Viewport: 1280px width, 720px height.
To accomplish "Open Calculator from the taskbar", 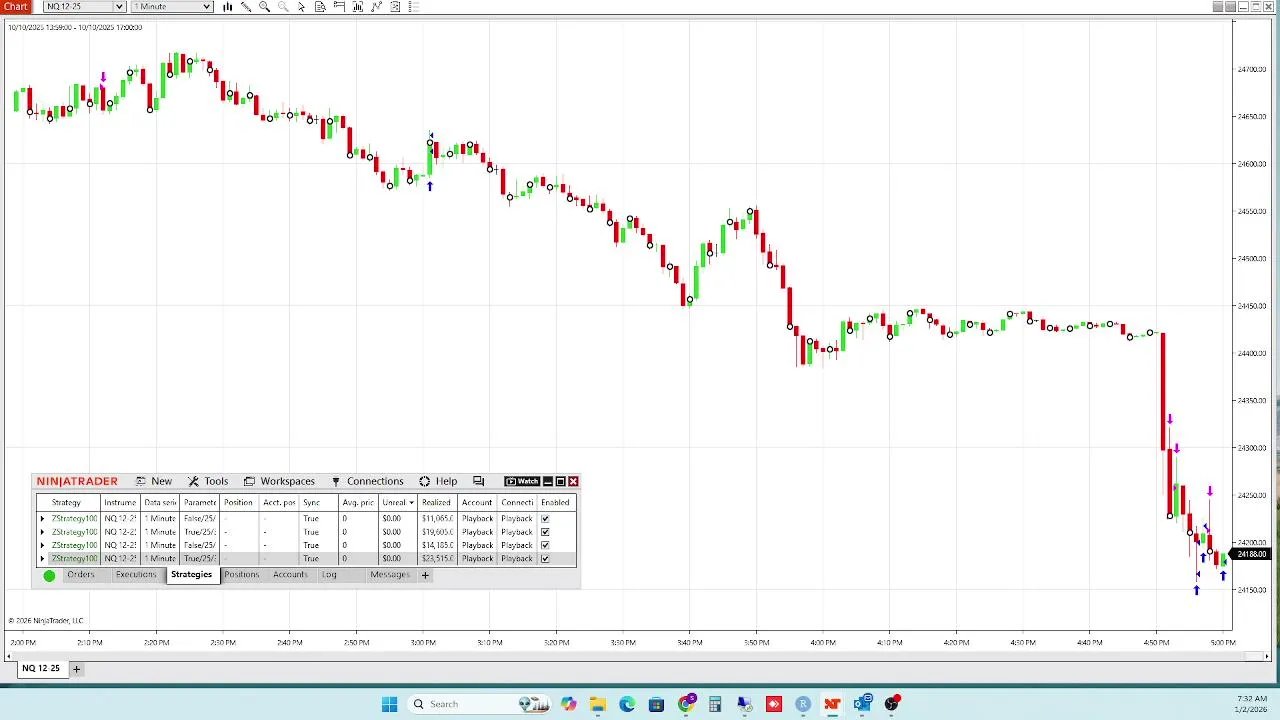I will coord(715,704).
